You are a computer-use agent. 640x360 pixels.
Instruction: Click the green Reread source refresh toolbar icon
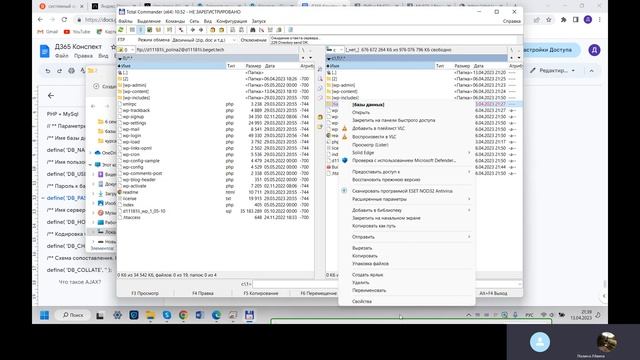coord(121,30)
